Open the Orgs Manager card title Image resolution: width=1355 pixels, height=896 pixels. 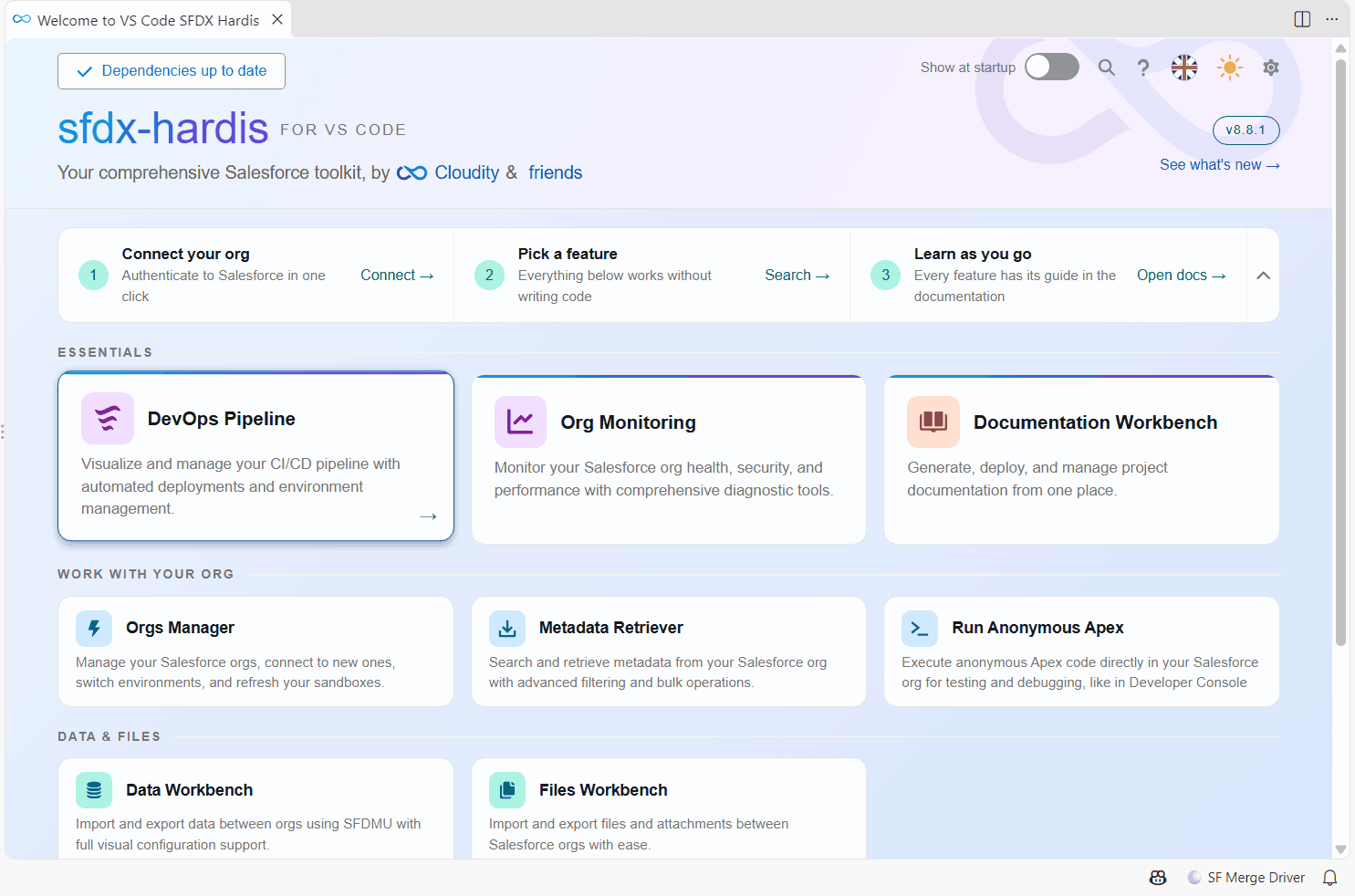click(181, 628)
